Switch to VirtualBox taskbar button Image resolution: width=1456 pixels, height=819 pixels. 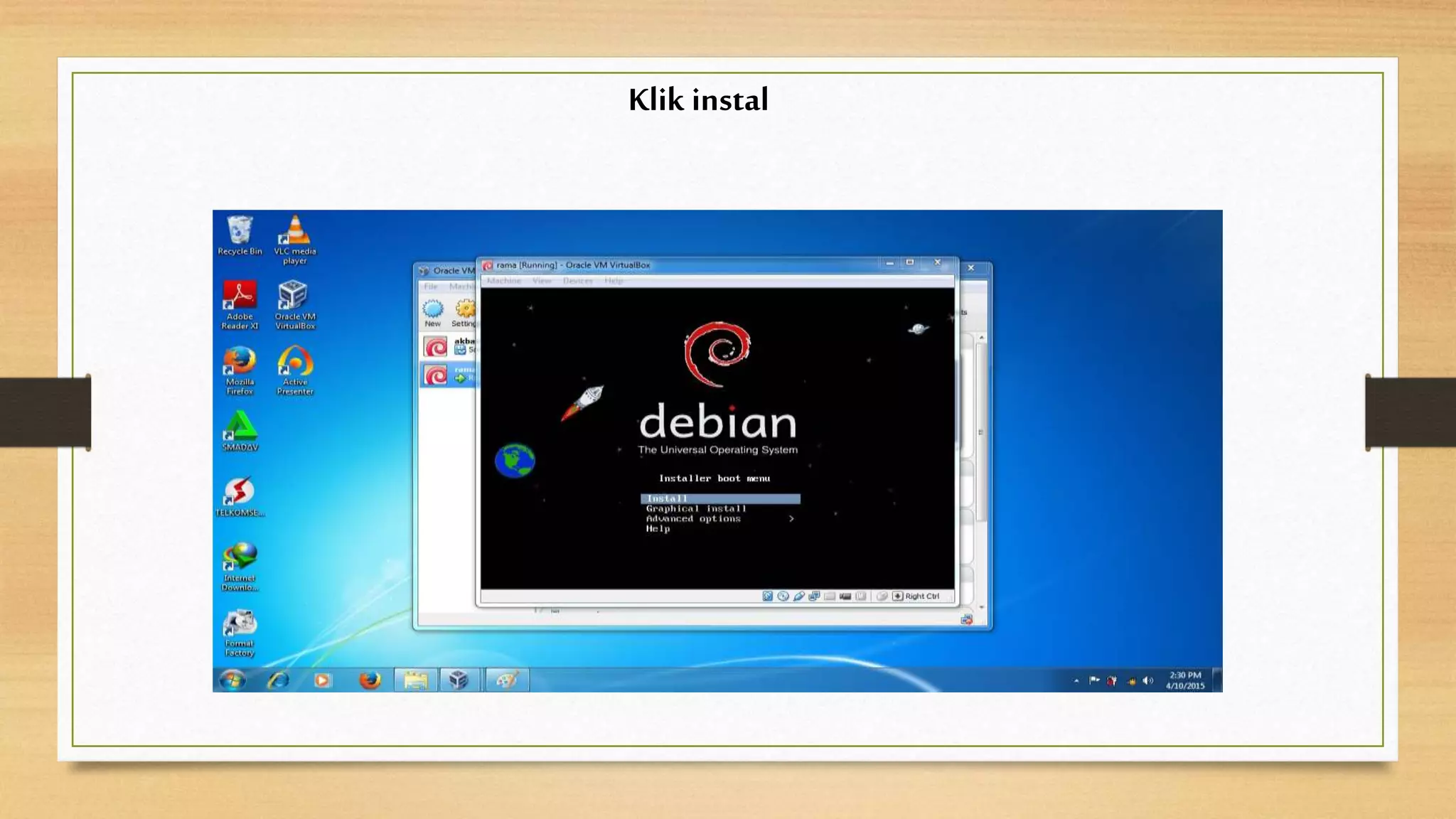pyautogui.click(x=460, y=680)
